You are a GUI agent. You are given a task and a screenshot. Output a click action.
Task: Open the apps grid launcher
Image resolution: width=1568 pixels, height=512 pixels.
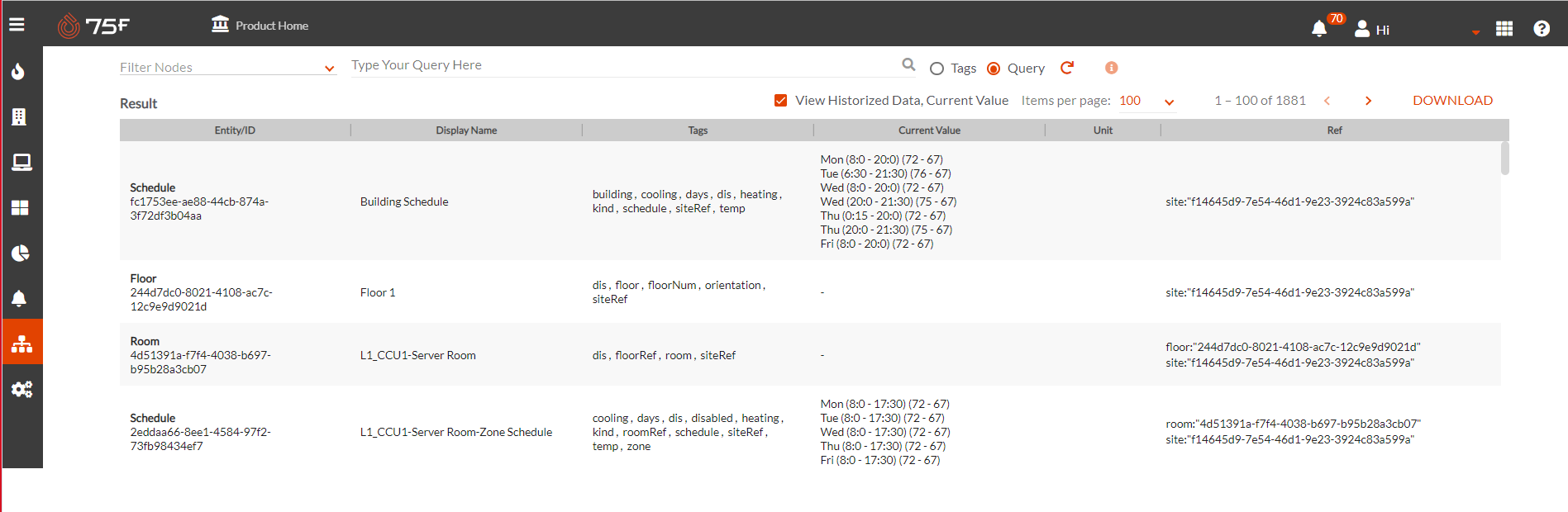pyautogui.click(x=1504, y=29)
